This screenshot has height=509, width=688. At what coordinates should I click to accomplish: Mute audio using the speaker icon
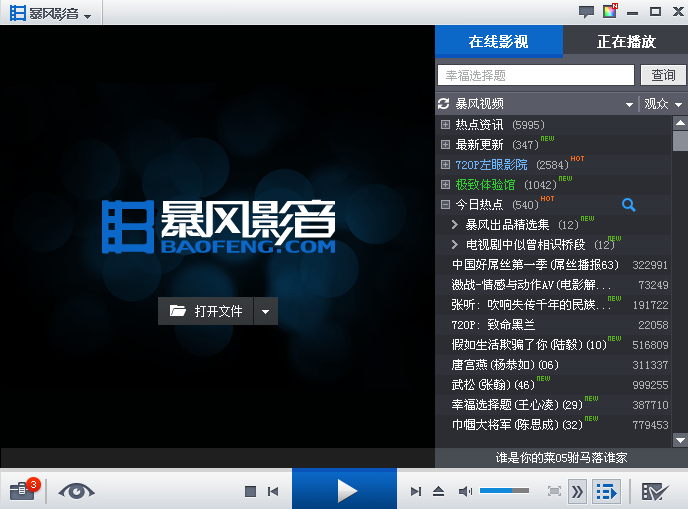tap(465, 491)
